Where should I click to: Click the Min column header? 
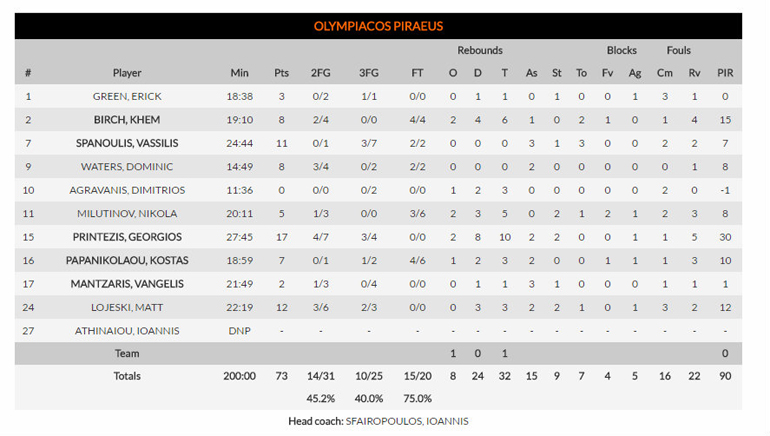(x=239, y=73)
